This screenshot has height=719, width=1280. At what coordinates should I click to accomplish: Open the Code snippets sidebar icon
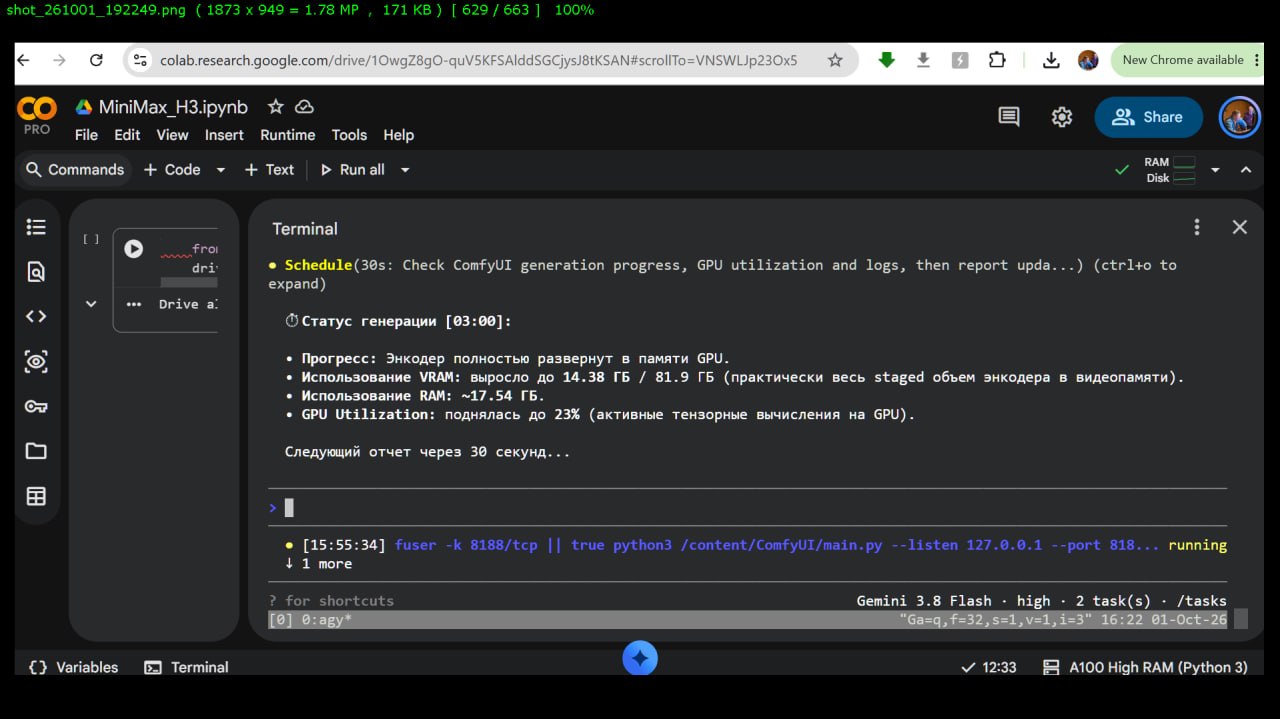36,316
